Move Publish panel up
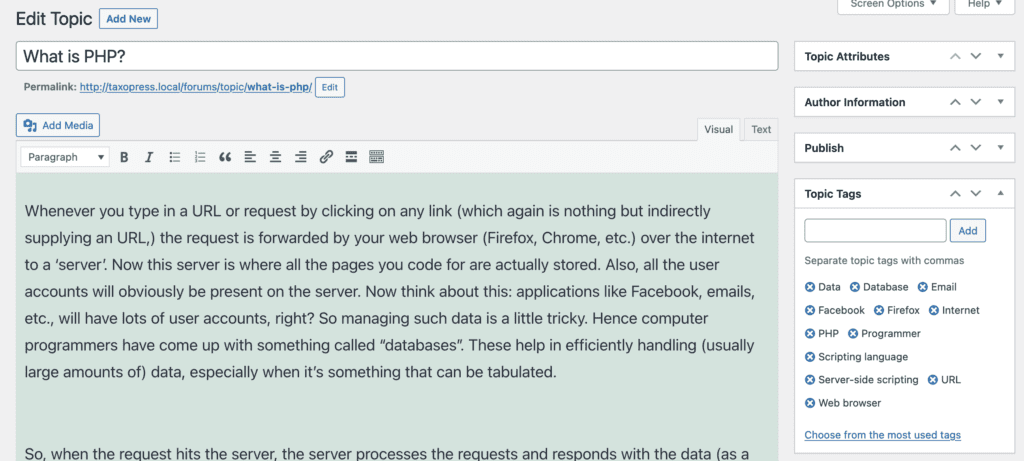Screen dimensions: 1024x461 tap(955, 148)
